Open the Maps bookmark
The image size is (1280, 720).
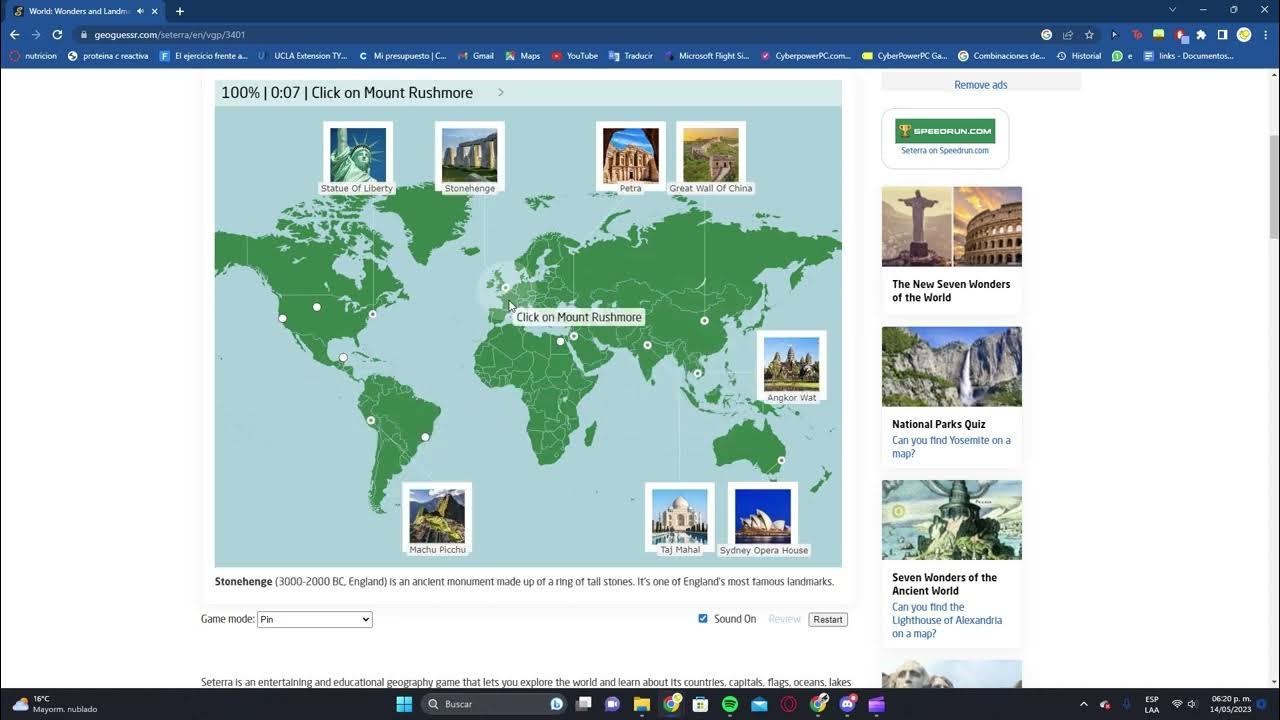pos(523,56)
